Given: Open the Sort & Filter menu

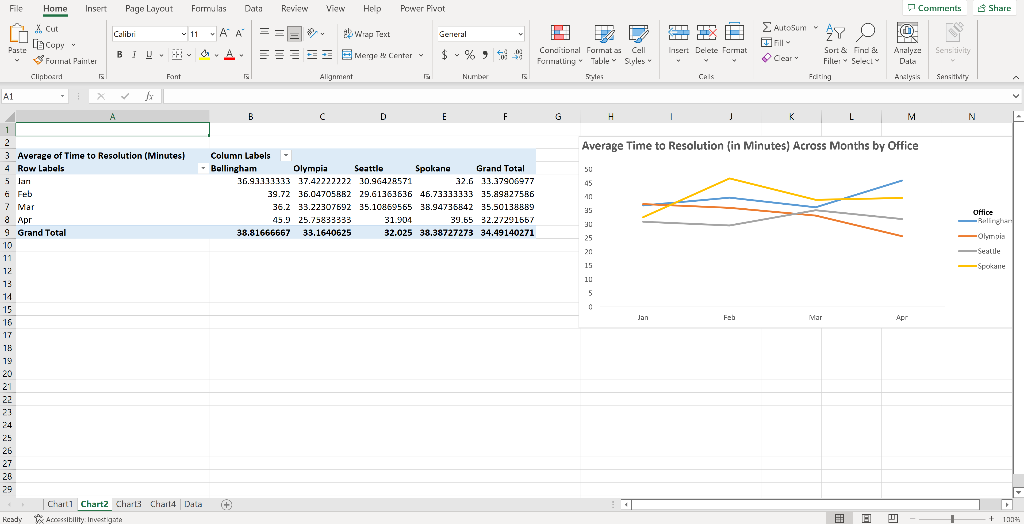Looking at the screenshot, I should 835,44.
